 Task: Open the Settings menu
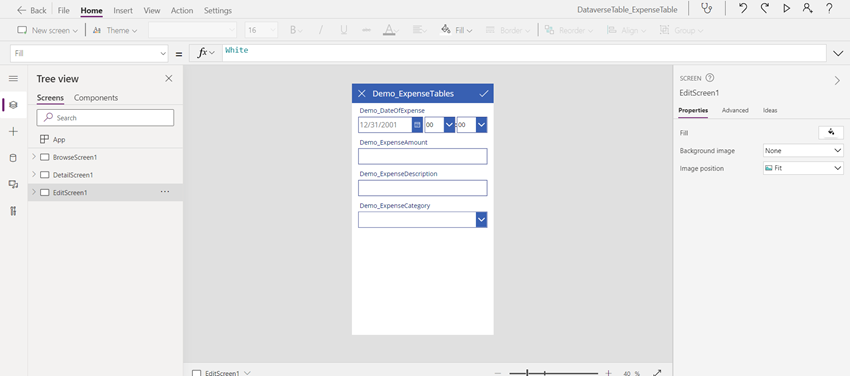[218, 10]
